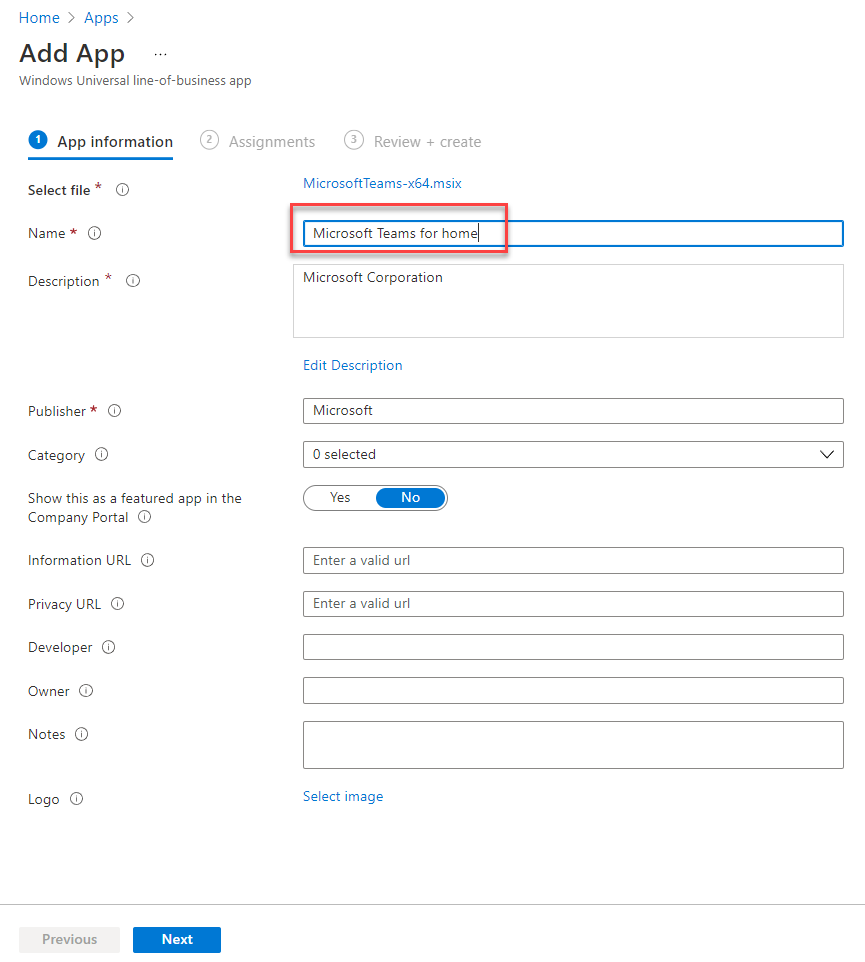The width and height of the screenshot is (865, 962).
Task: Show info tooltip for Name field
Action: (x=94, y=233)
